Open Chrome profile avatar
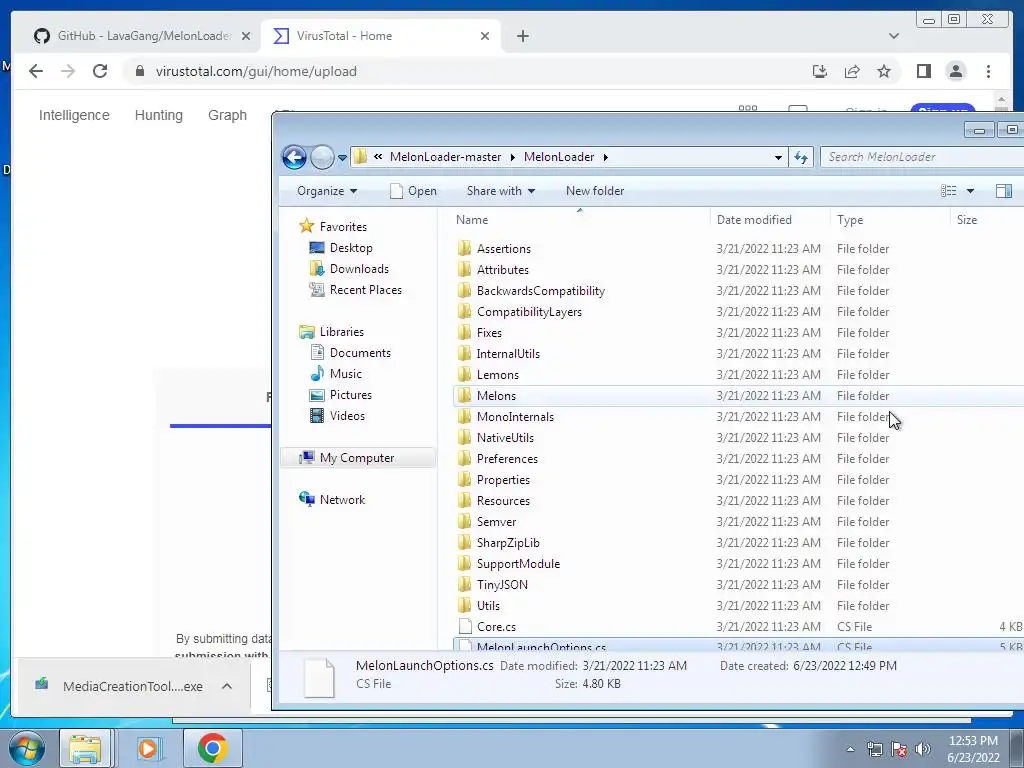Screen dimensions: 1024x768 coord(955,71)
